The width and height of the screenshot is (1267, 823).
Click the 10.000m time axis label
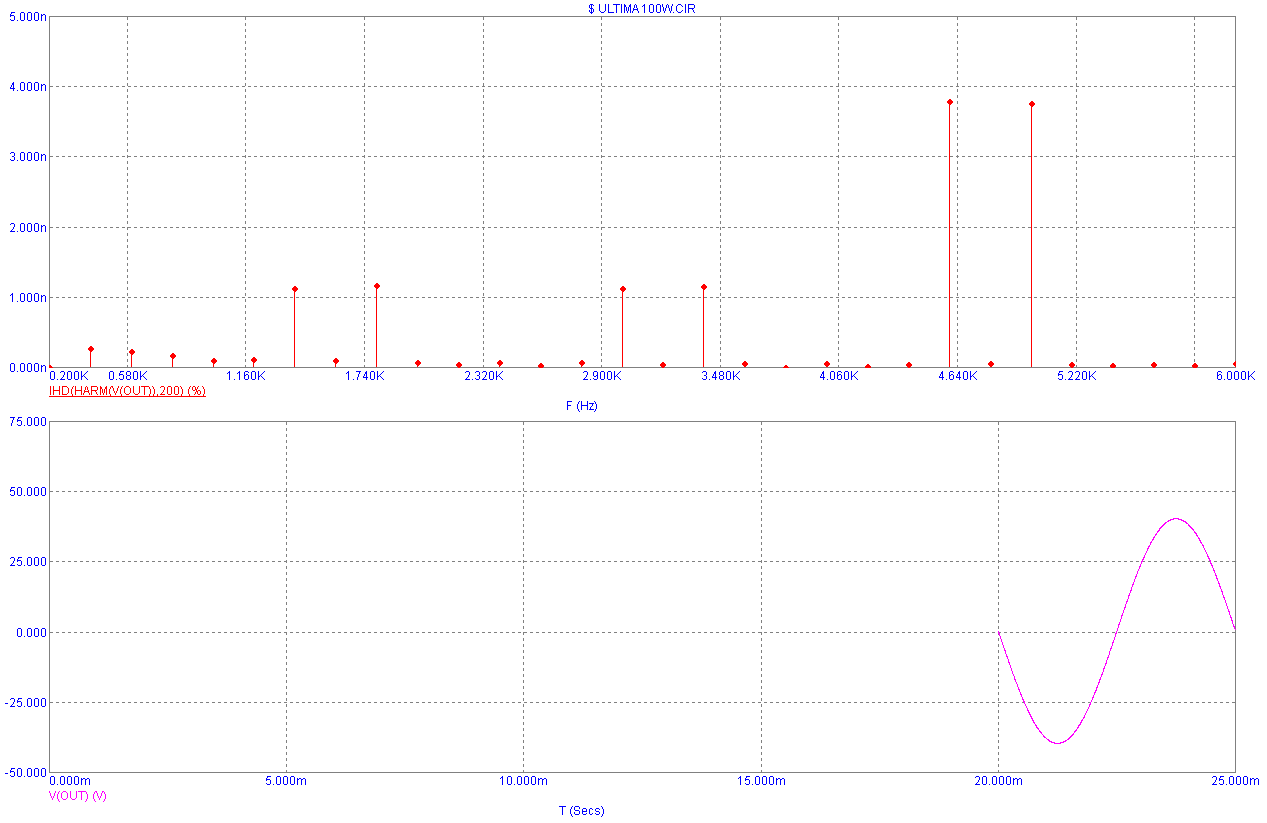click(x=524, y=780)
